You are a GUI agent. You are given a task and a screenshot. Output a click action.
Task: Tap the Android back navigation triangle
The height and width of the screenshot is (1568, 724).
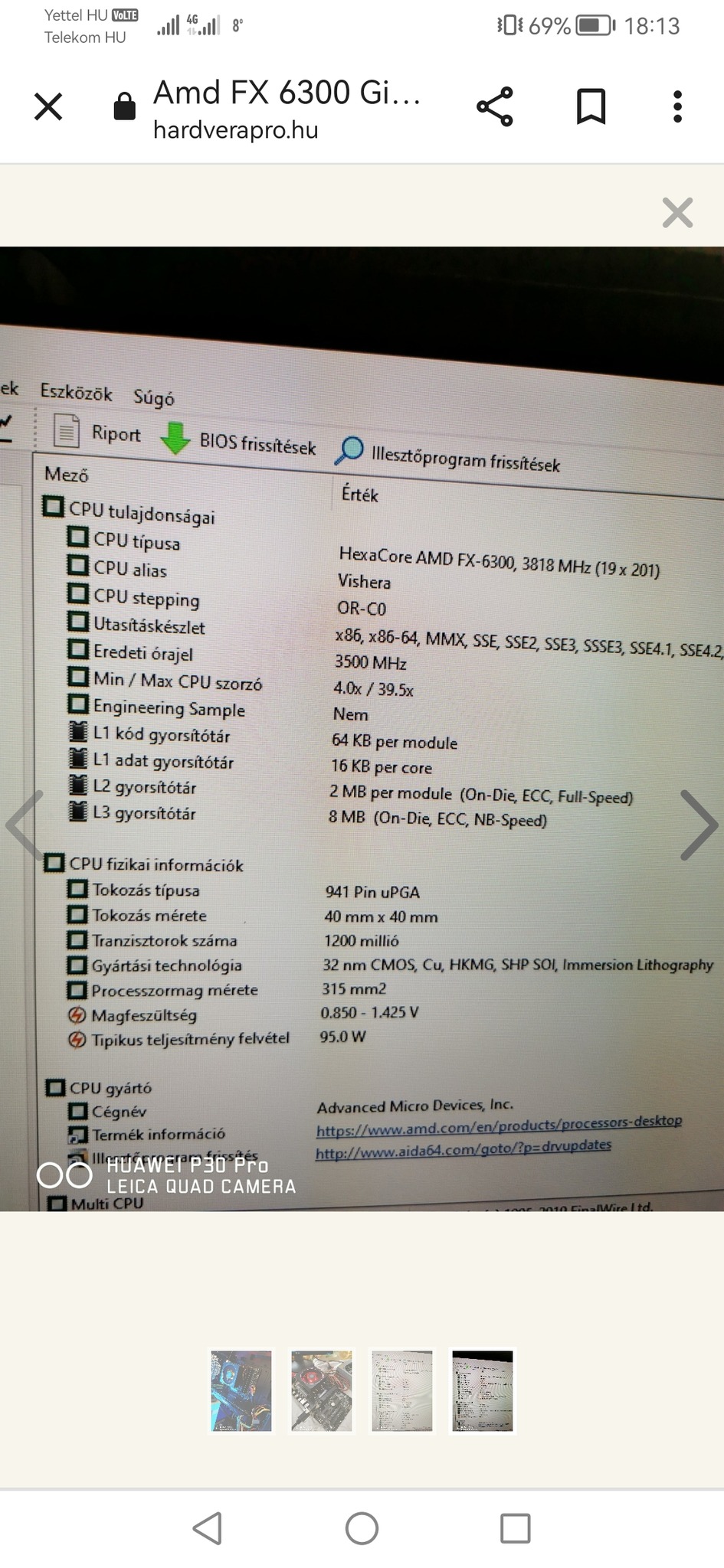208,1528
